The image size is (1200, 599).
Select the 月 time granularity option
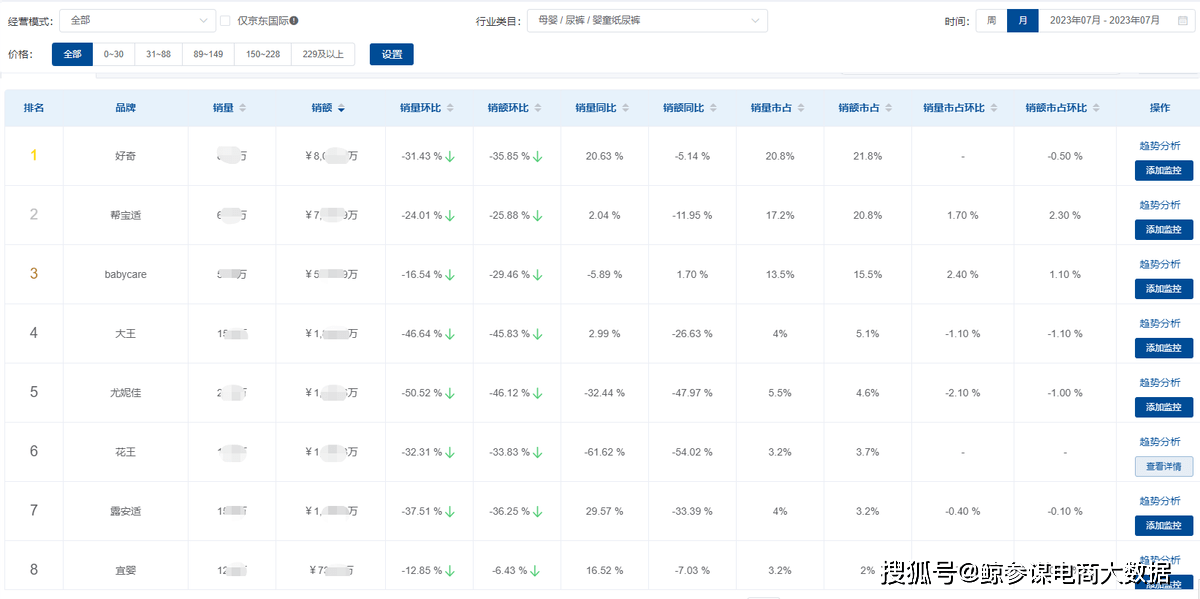tap(1022, 19)
